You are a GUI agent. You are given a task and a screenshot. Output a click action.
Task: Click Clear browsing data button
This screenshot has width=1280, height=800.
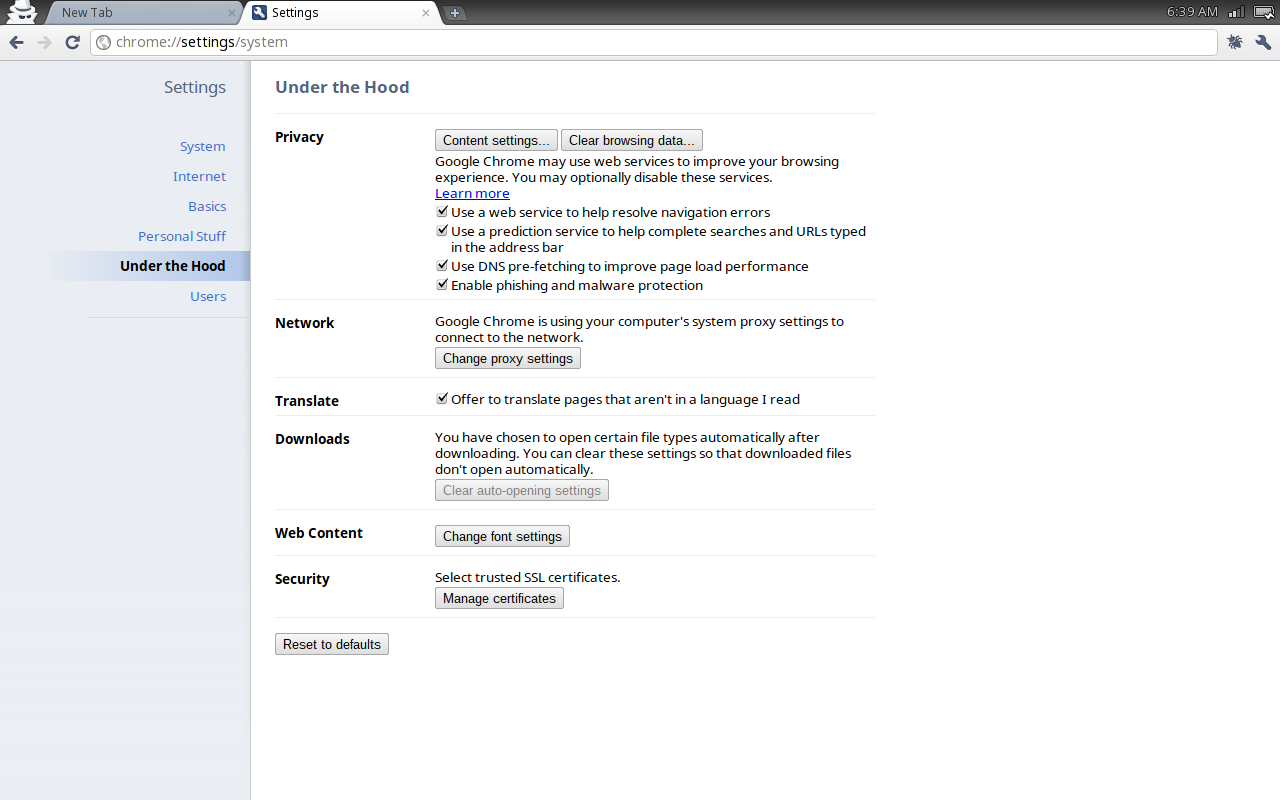pos(632,140)
